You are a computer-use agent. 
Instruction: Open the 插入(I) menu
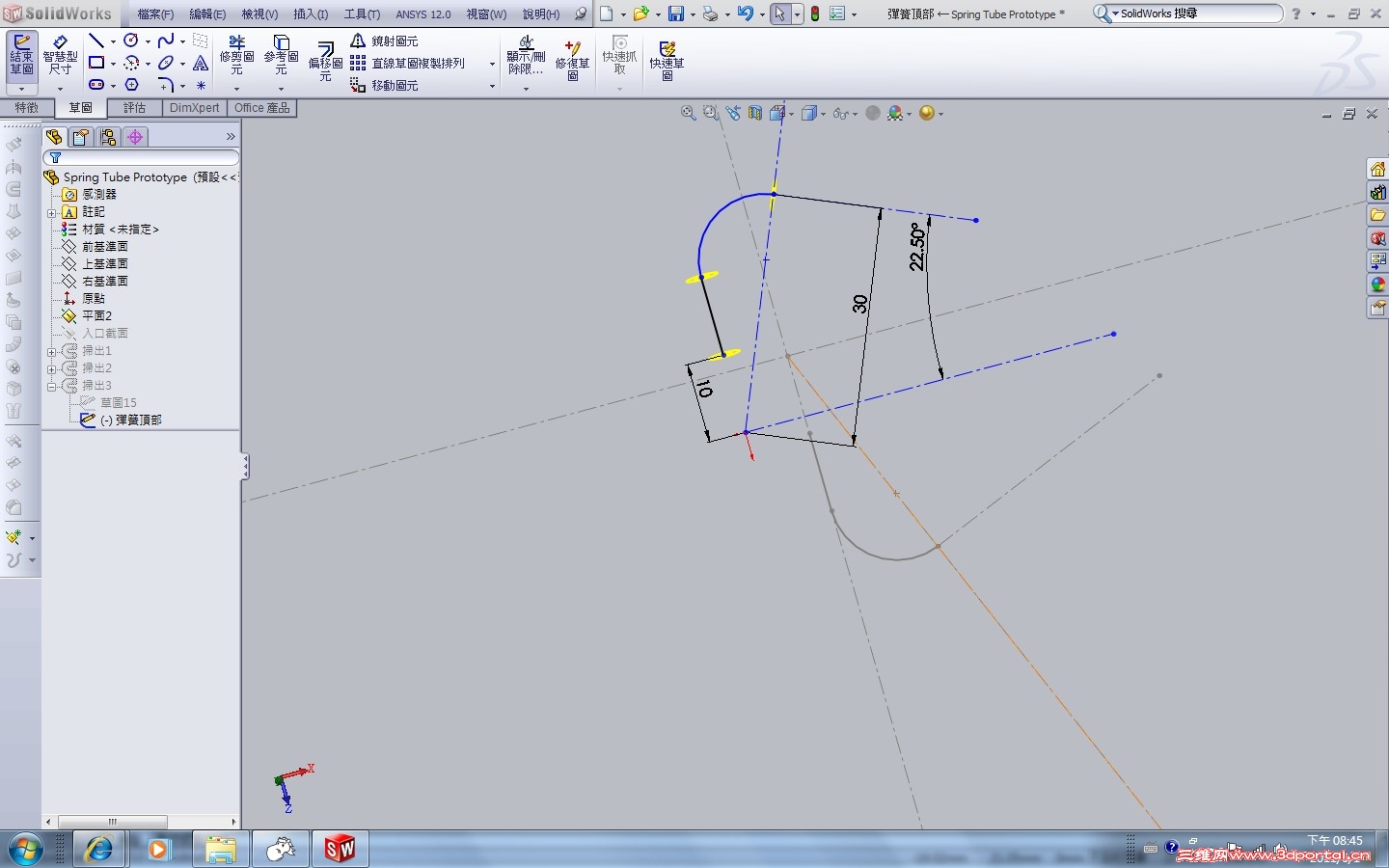click(311, 14)
